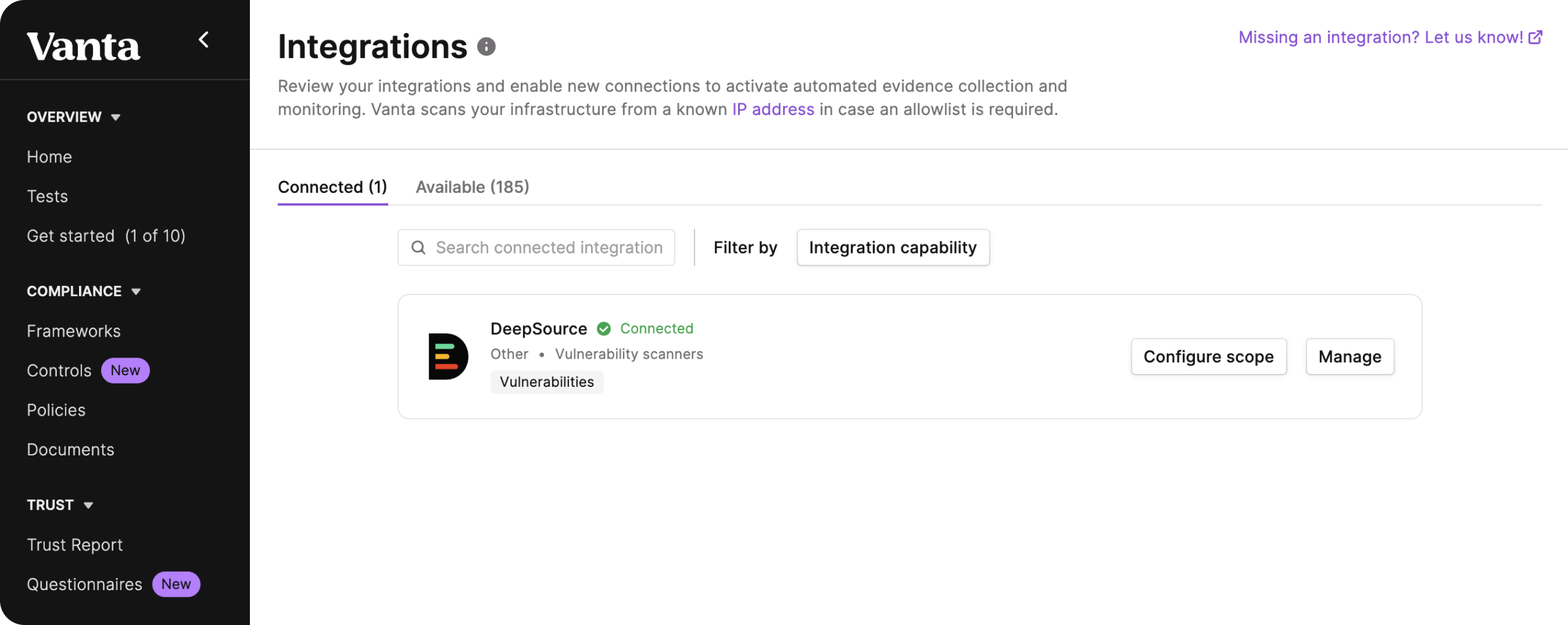The image size is (1568, 625).
Task: Select the Connected (1) tab
Action: pyautogui.click(x=332, y=187)
